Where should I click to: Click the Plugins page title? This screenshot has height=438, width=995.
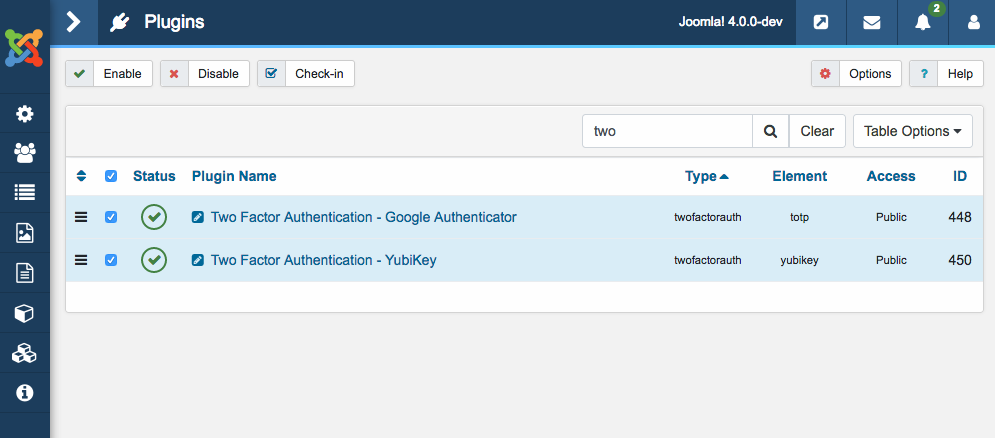tap(174, 22)
